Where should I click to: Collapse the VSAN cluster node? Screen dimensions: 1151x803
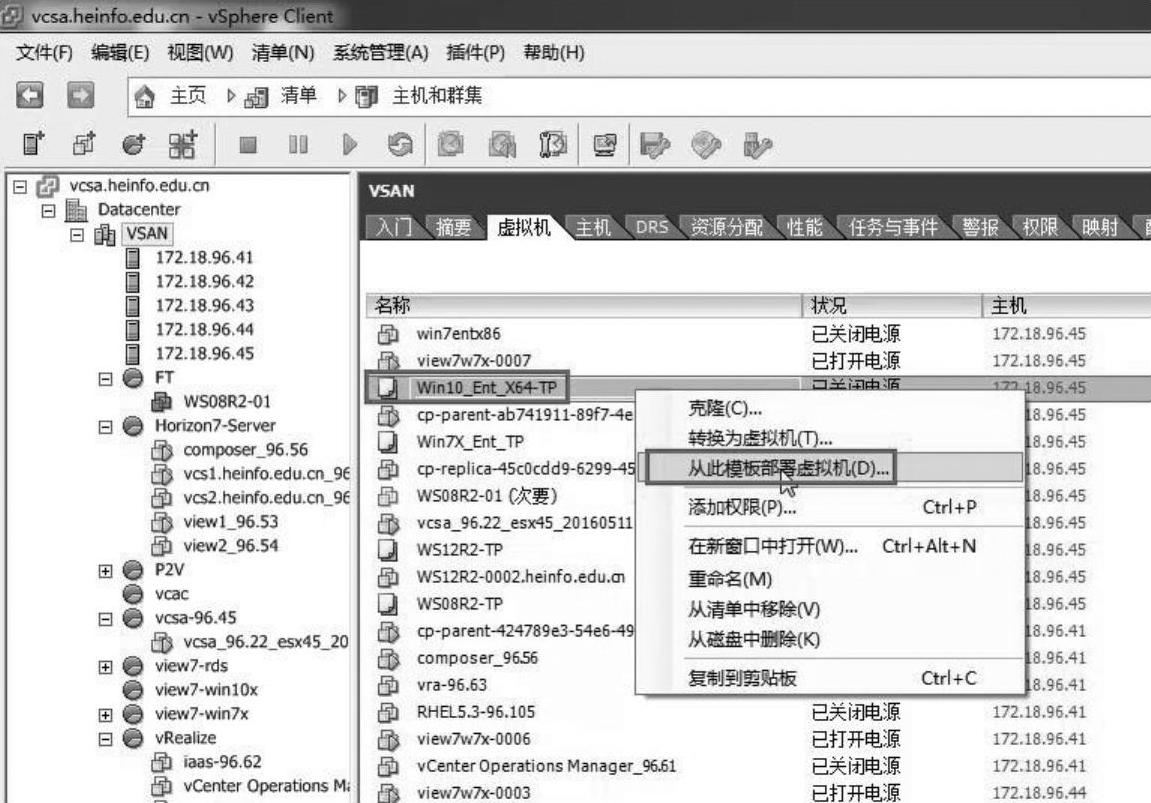point(77,235)
